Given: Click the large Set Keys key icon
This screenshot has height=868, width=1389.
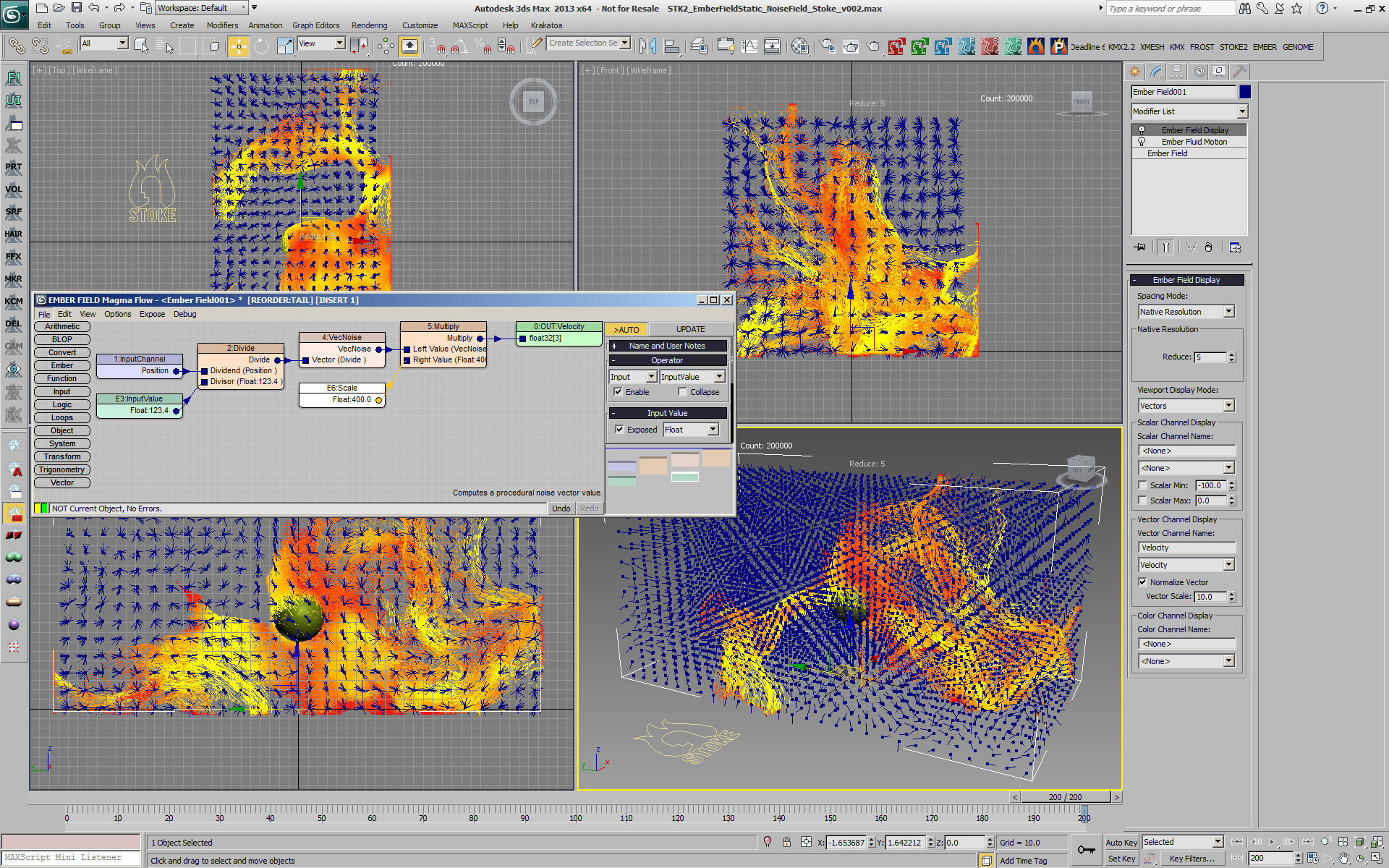Looking at the screenshot, I should [x=1085, y=850].
